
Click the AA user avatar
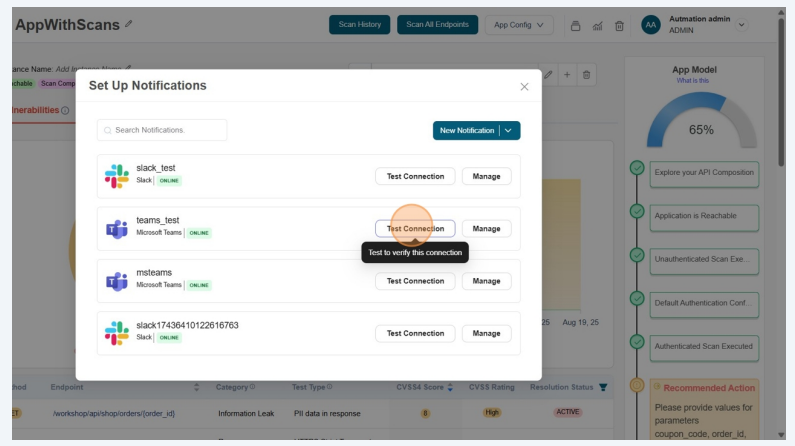coord(651,25)
